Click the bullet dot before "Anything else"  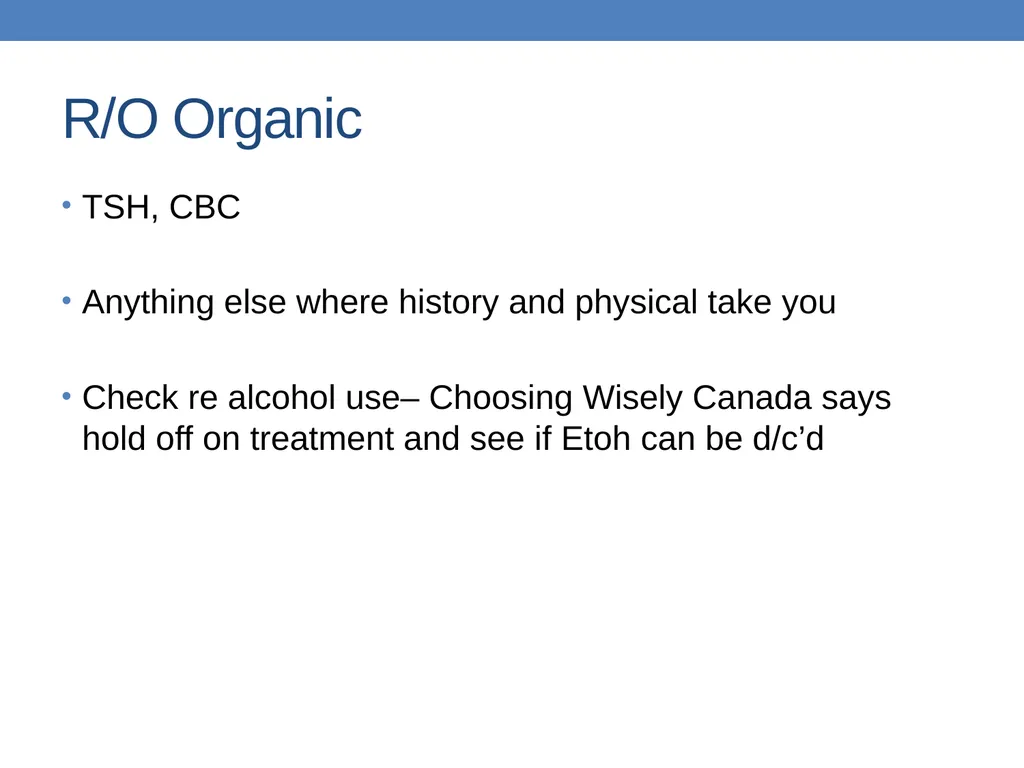click(x=67, y=300)
